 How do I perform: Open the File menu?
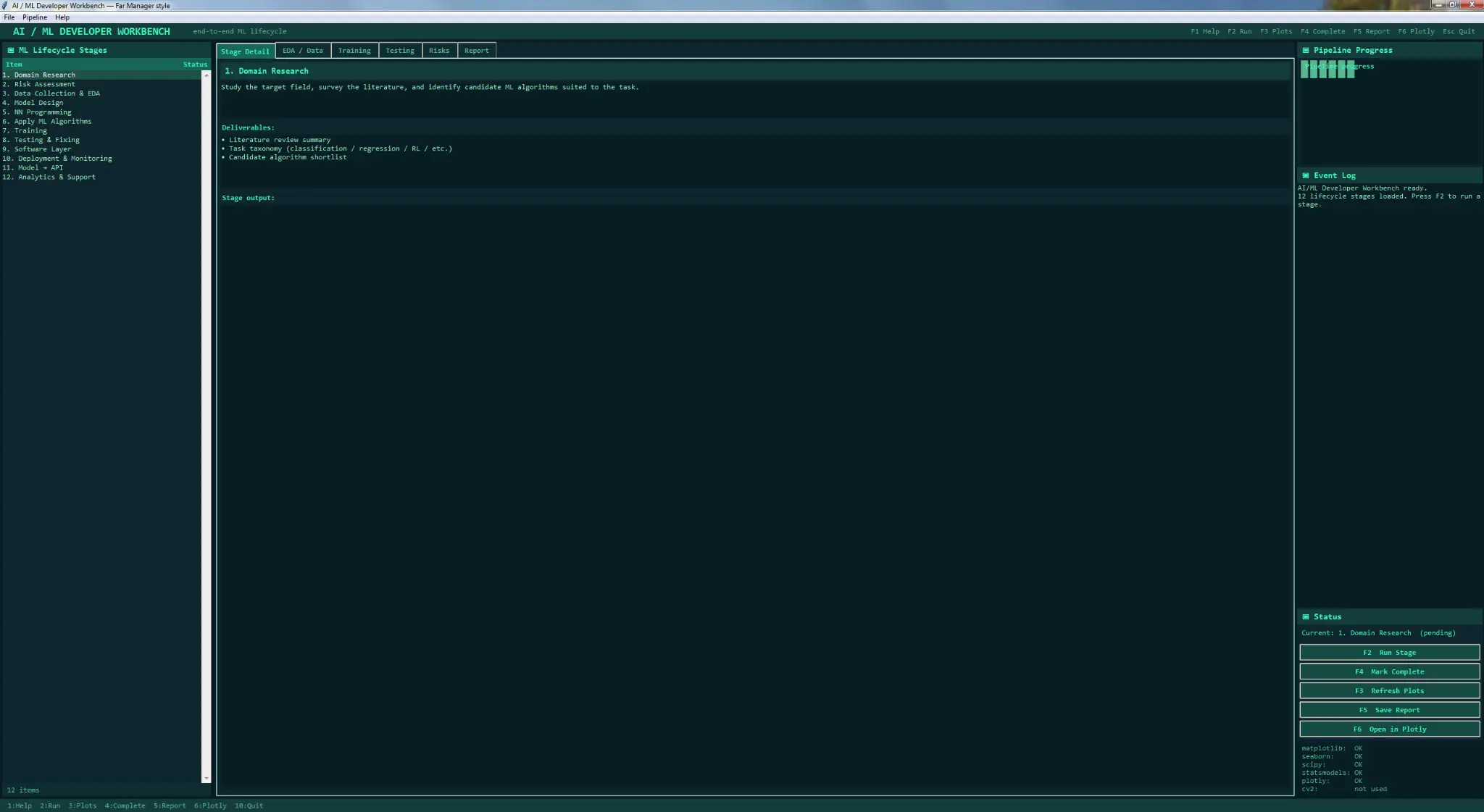click(x=9, y=17)
